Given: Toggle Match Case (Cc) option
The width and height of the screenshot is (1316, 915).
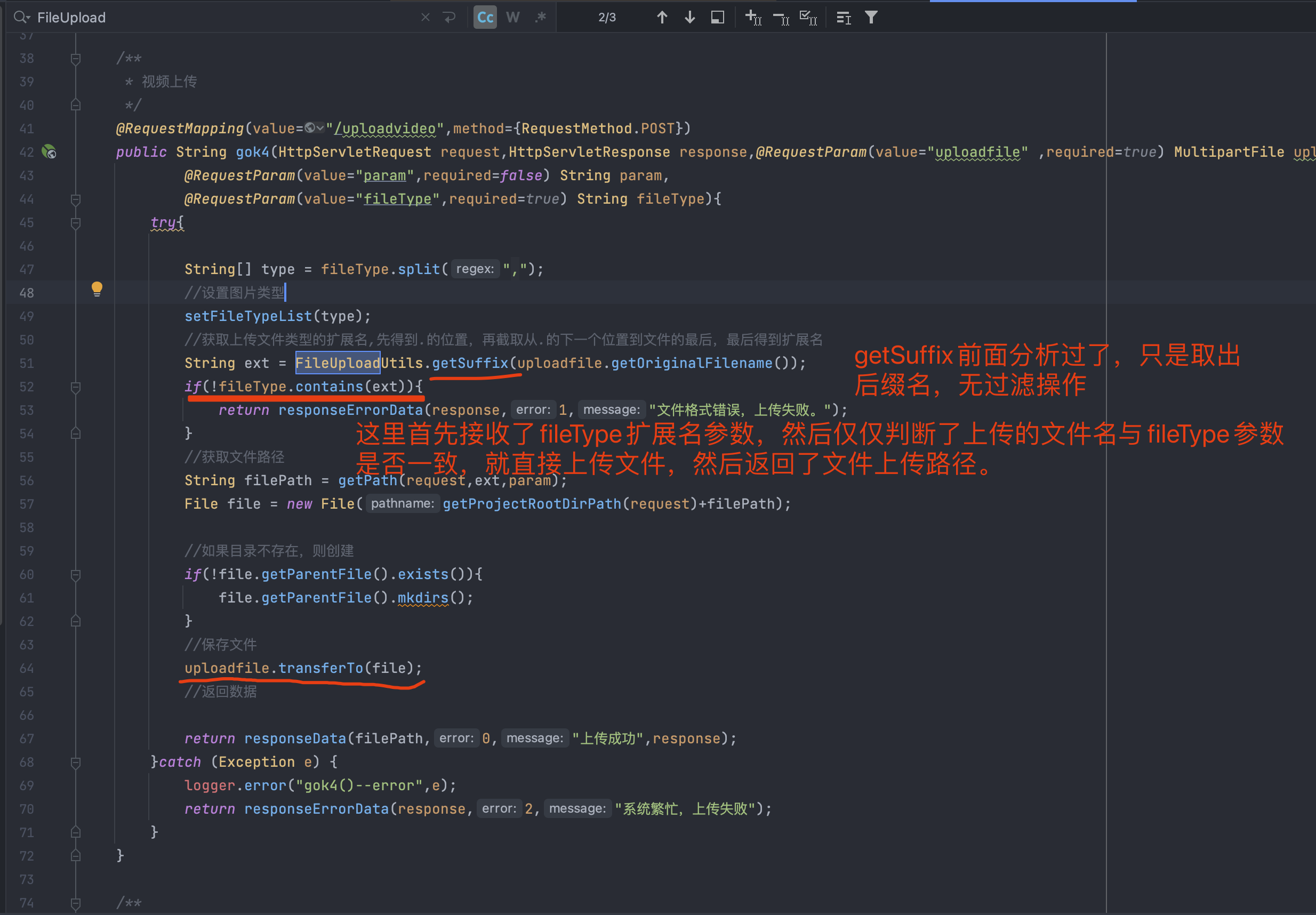Looking at the screenshot, I should [x=485, y=17].
